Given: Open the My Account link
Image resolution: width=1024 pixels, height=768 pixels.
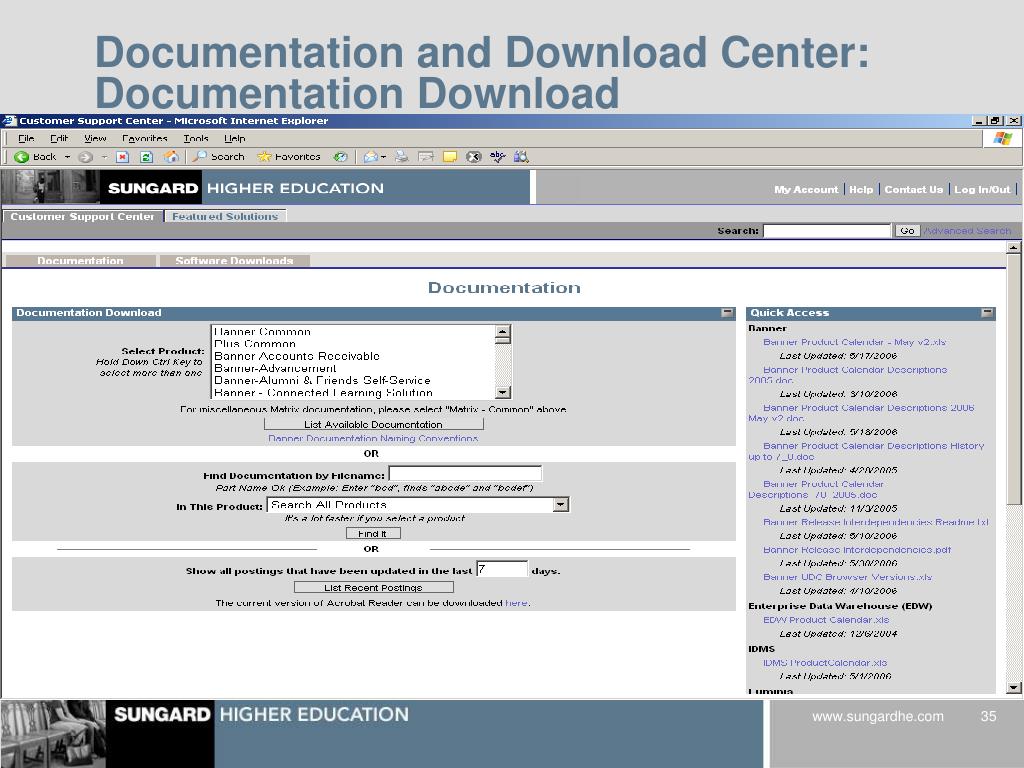Looking at the screenshot, I should point(806,189).
